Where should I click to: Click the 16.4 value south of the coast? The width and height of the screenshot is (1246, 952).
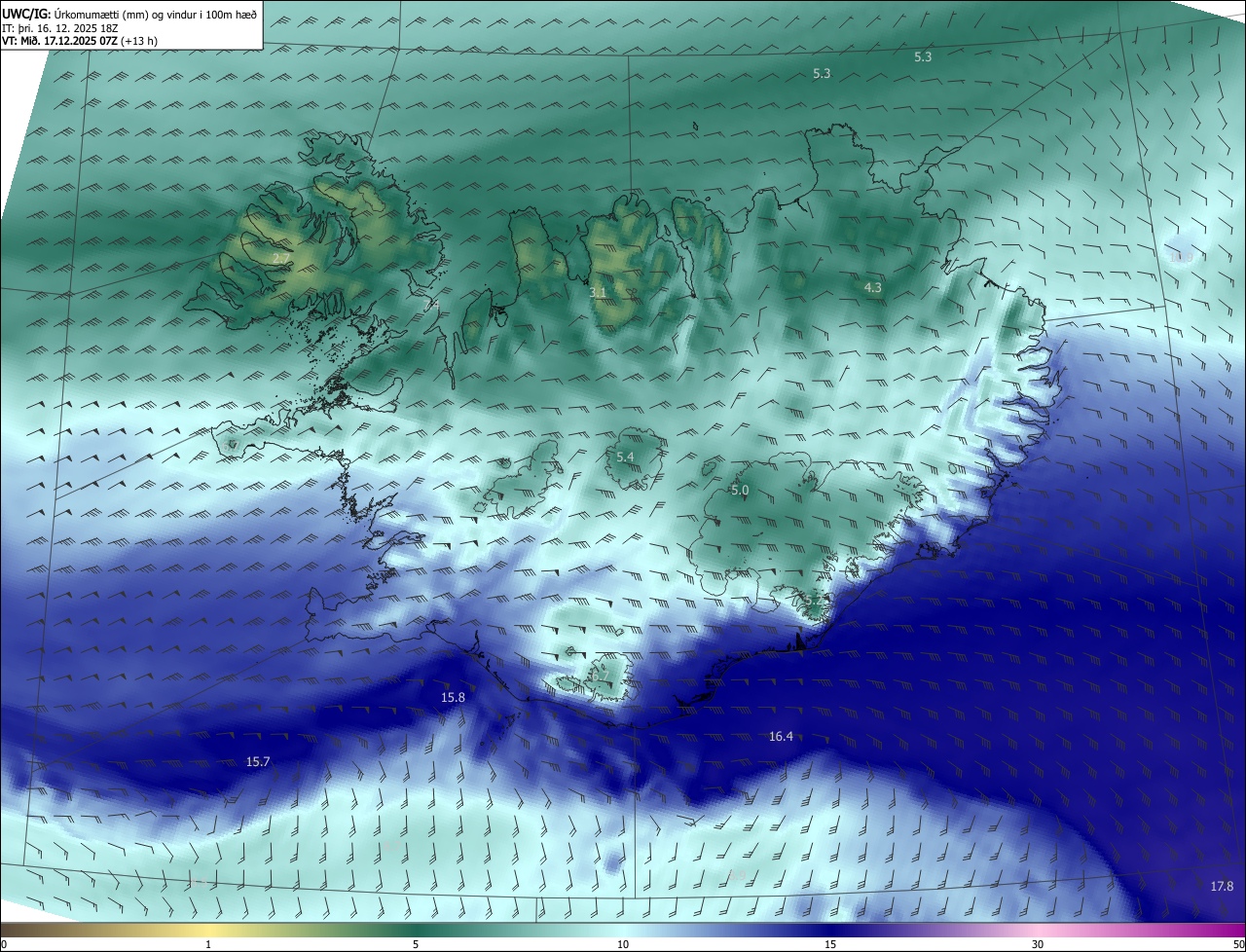tap(781, 736)
